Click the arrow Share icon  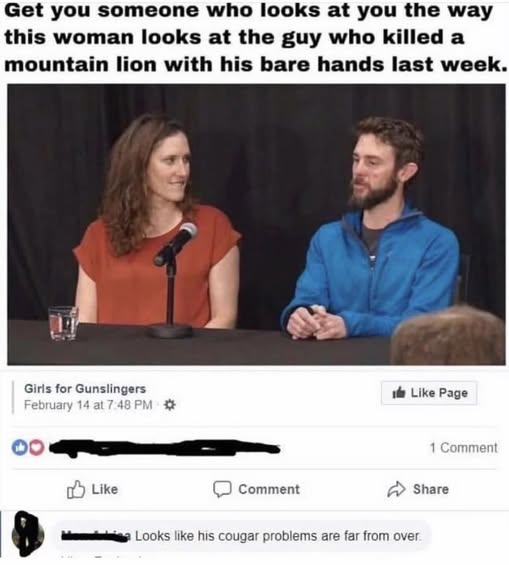(396, 489)
